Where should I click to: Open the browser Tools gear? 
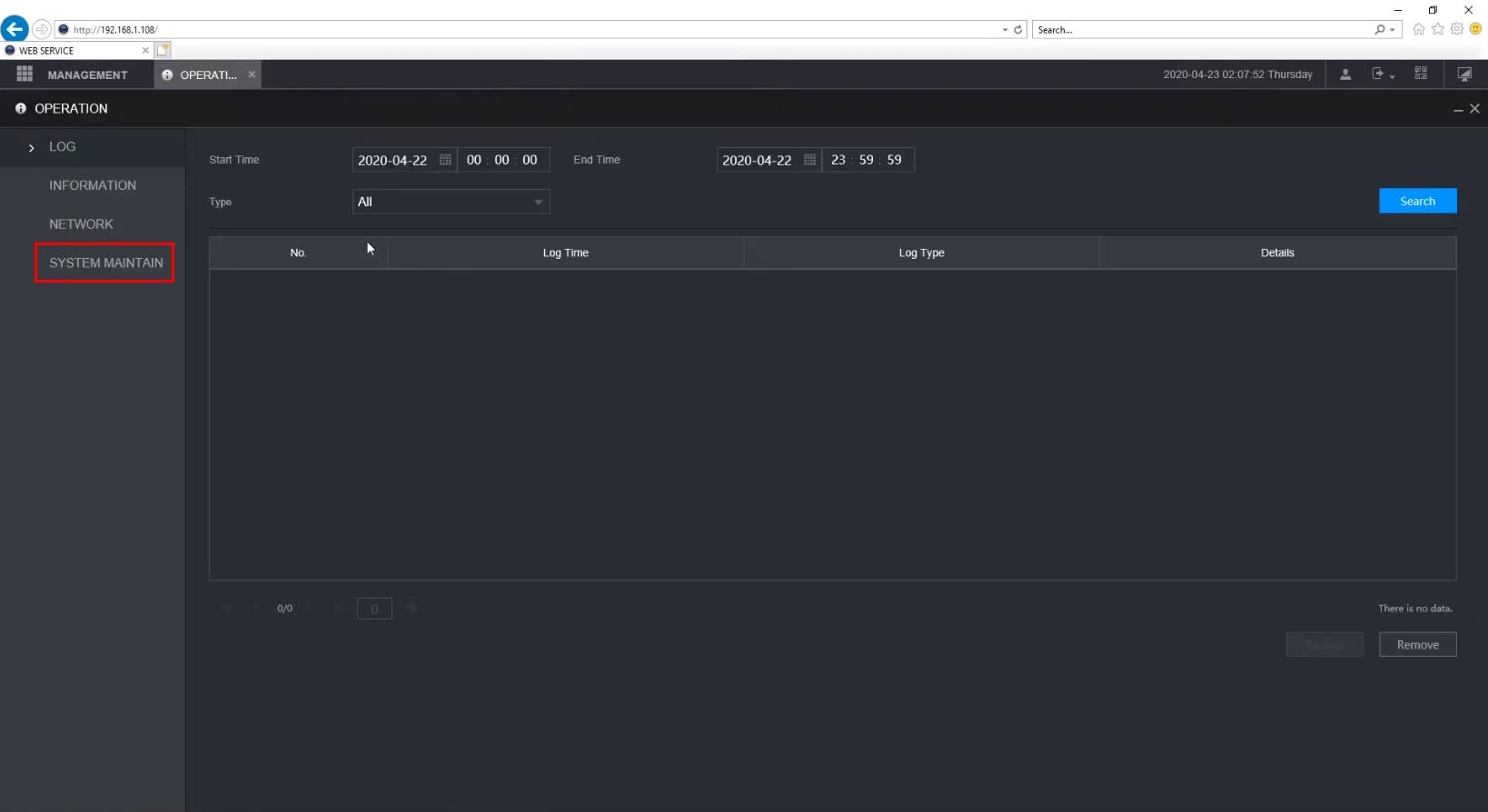(x=1457, y=29)
